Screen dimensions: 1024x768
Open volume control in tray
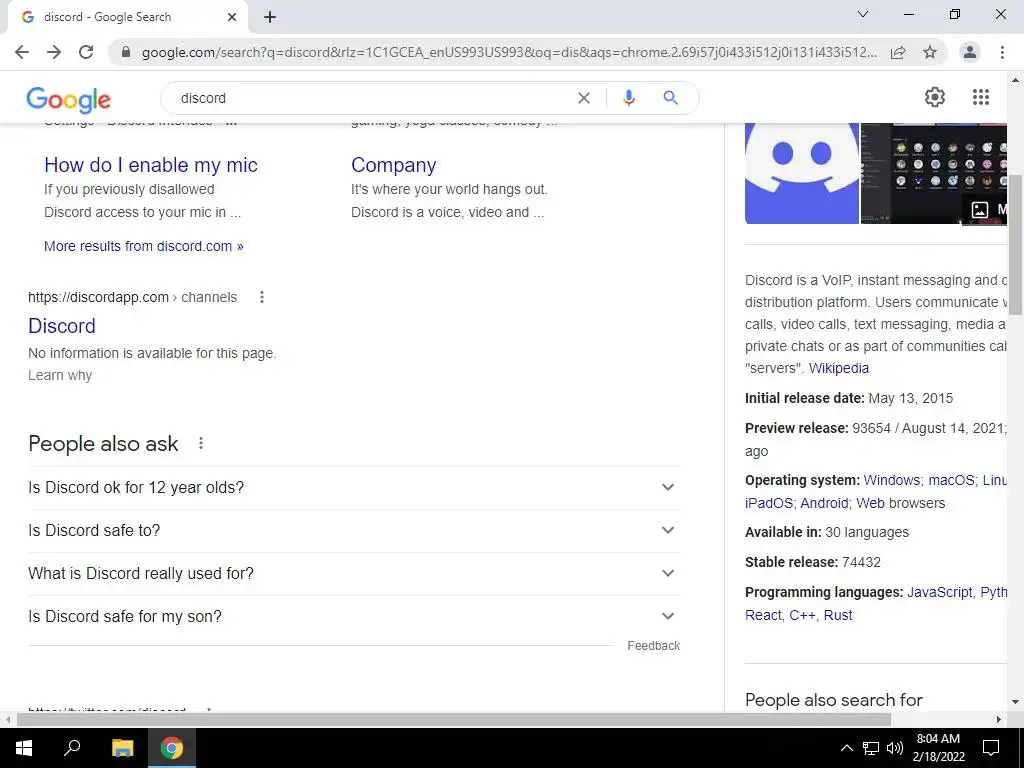coord(895,748)
